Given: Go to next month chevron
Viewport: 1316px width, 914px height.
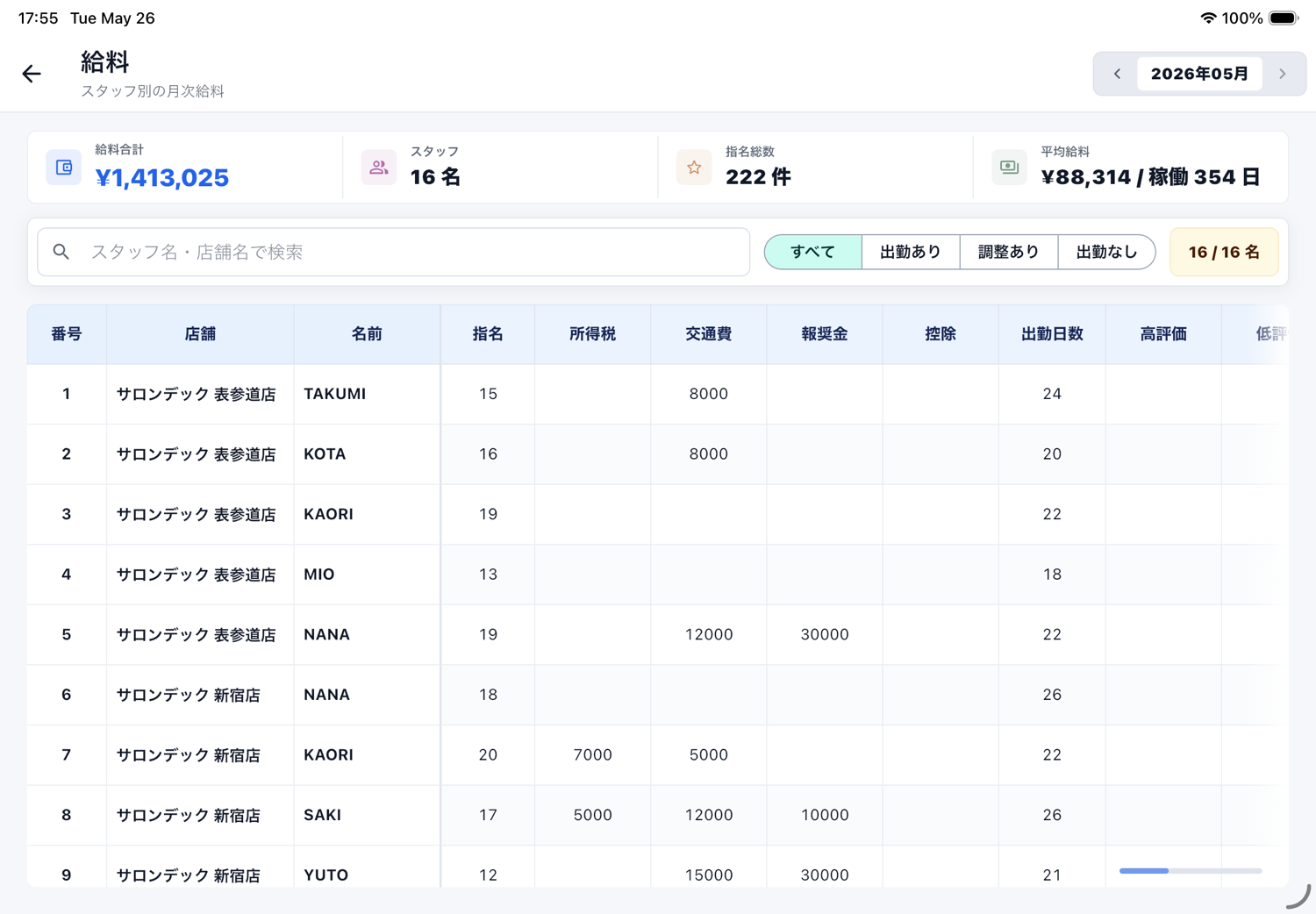Looking at the screenshot, I should (x=1283, y=74).
